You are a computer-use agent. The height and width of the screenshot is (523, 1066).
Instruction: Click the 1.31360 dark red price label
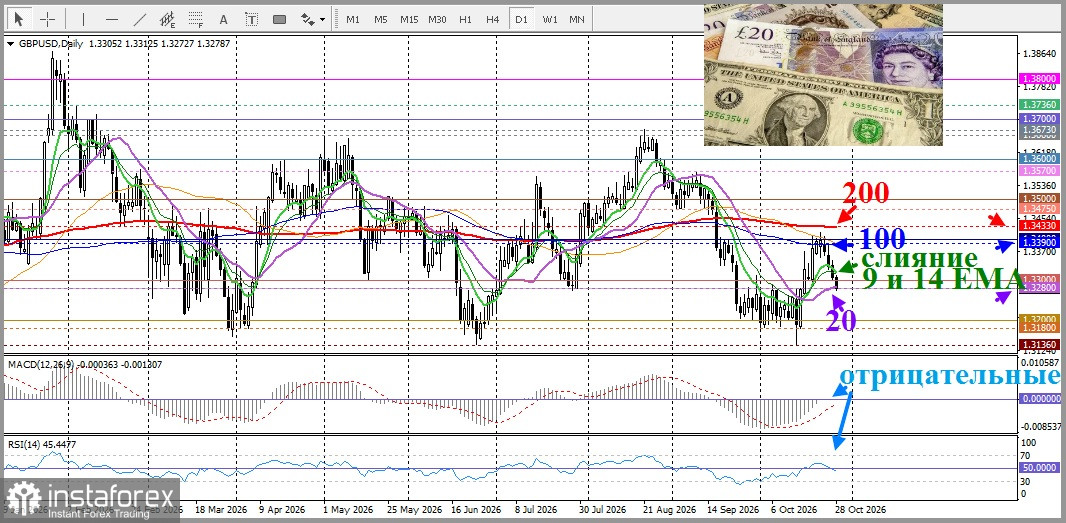coord(1039,344)
